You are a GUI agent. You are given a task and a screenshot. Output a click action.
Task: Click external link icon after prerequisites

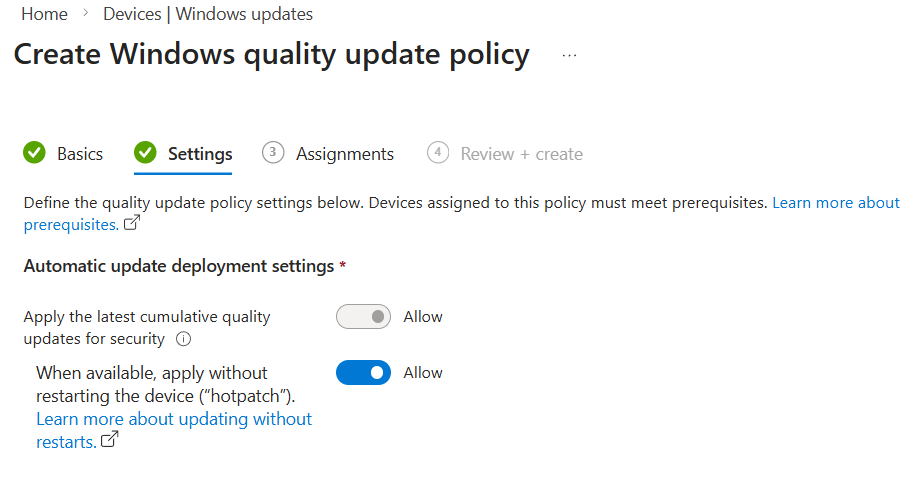coord(131,225)
